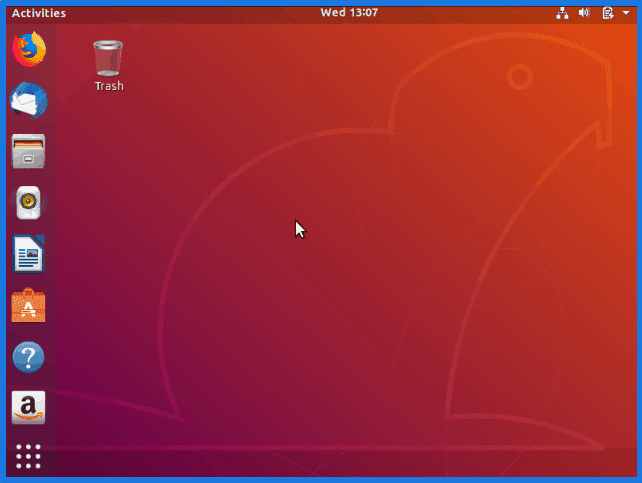Open the Activities overview
This screenshot has height=483, width=642.
(38, 13)
